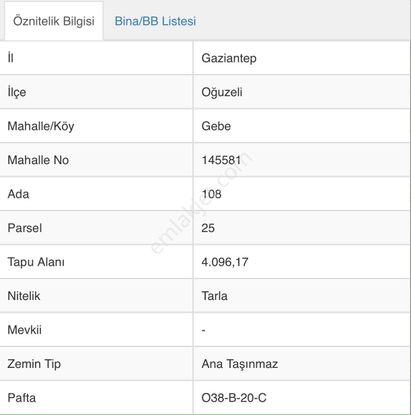The image size is (411, 415).
Task: Select the Gebe village value cell
Action: click(302, 126)
